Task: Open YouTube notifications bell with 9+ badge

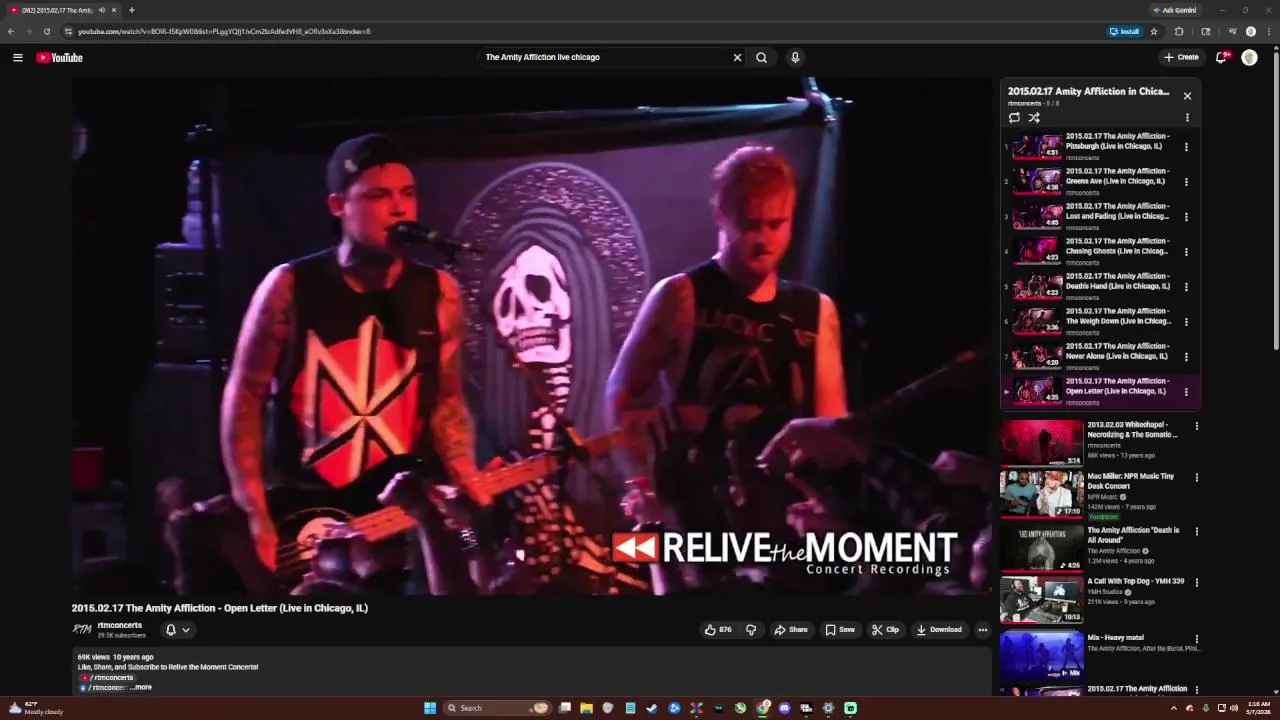Action: pyautogui.click(x=1221, y=57)
